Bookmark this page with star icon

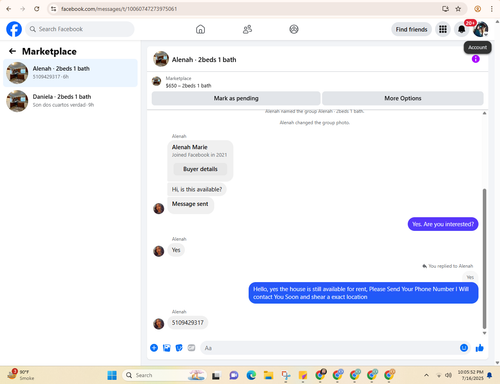458,9
